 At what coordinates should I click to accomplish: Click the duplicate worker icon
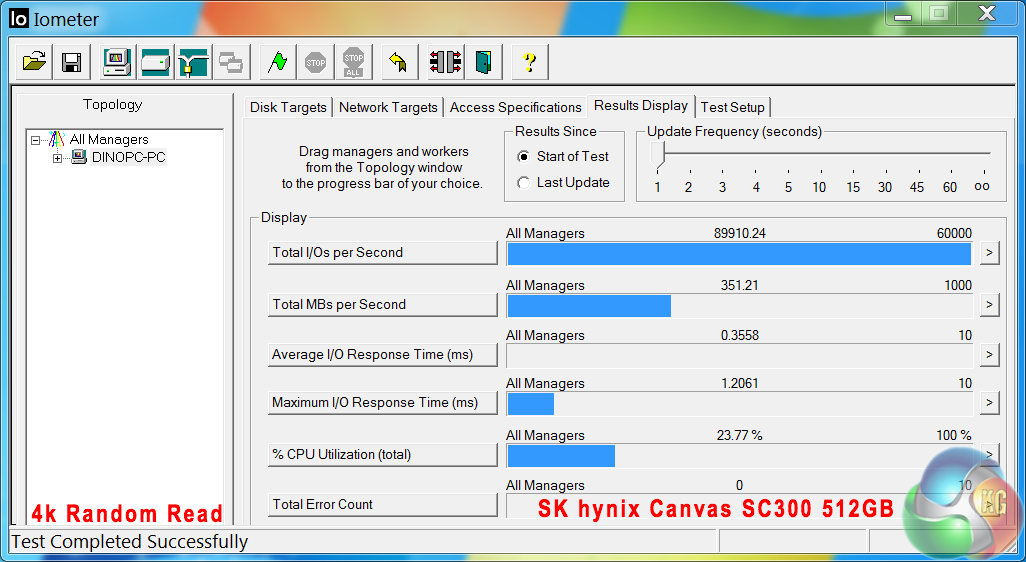click(x=231, y=62)
